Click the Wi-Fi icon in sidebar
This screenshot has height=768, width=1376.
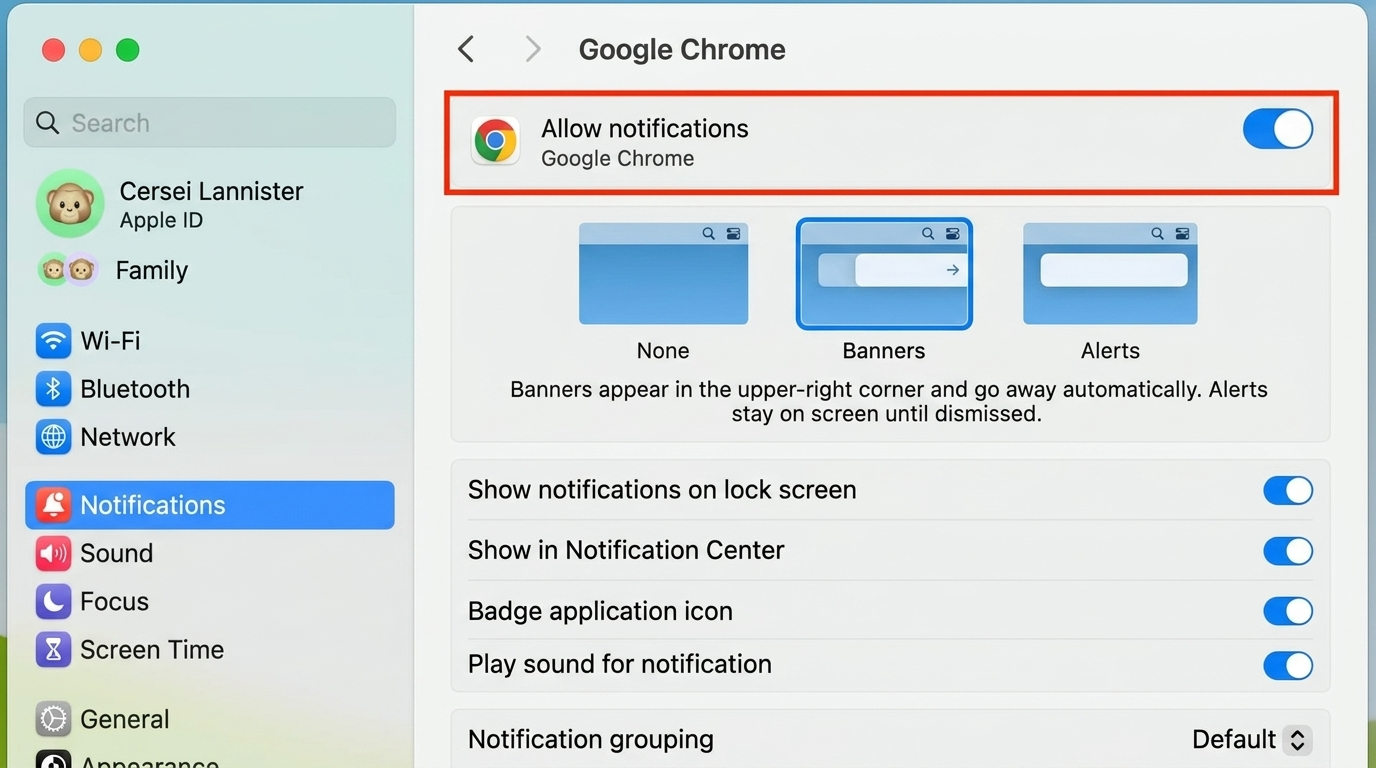click(53, 341)
